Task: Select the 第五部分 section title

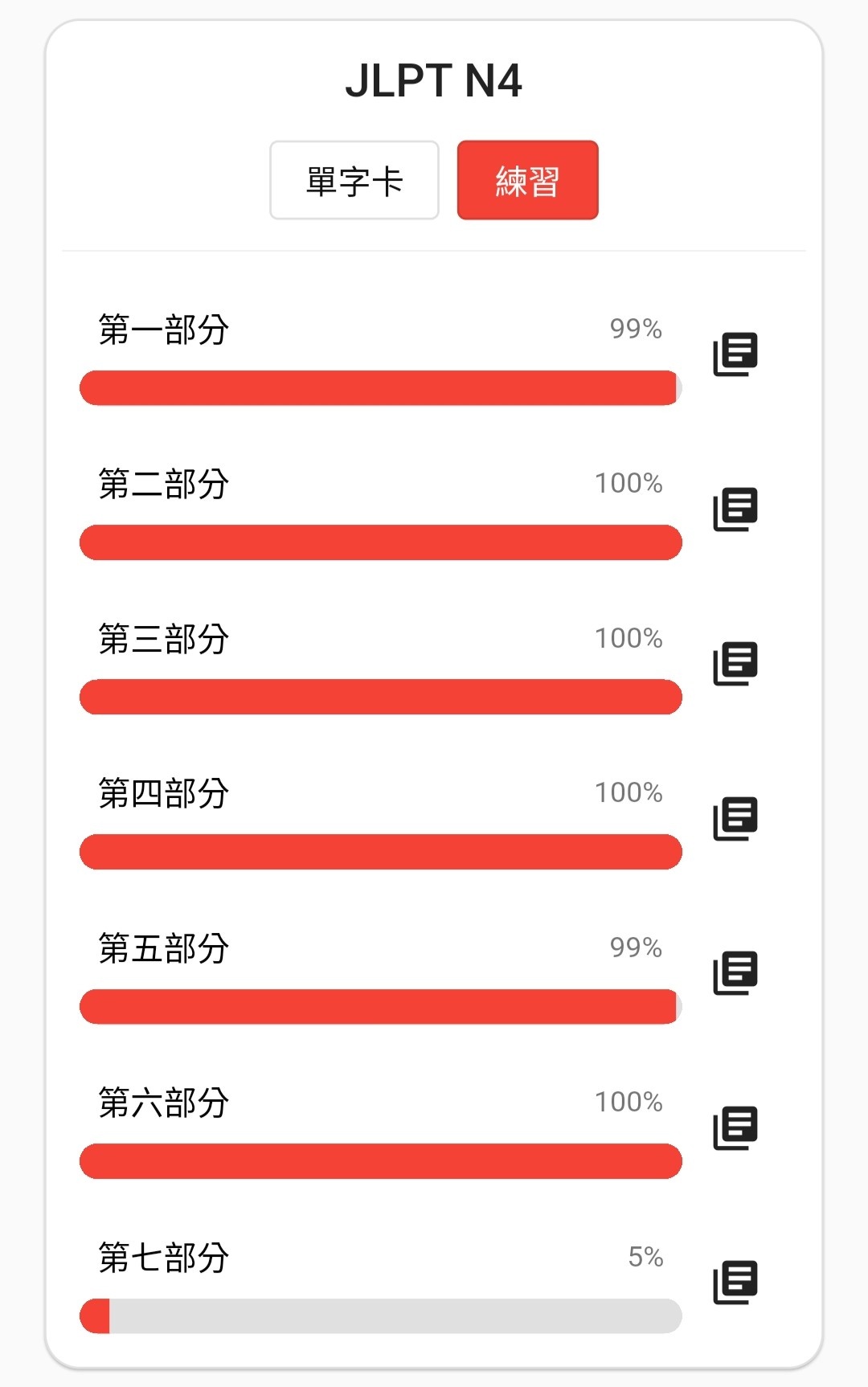Action: tap(164, 948)
